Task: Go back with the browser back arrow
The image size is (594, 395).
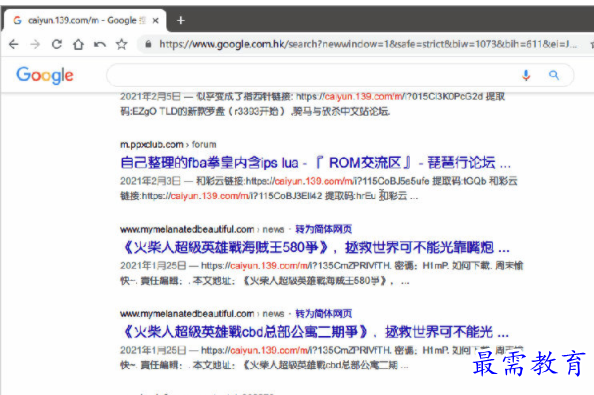Action: (14, 44)
